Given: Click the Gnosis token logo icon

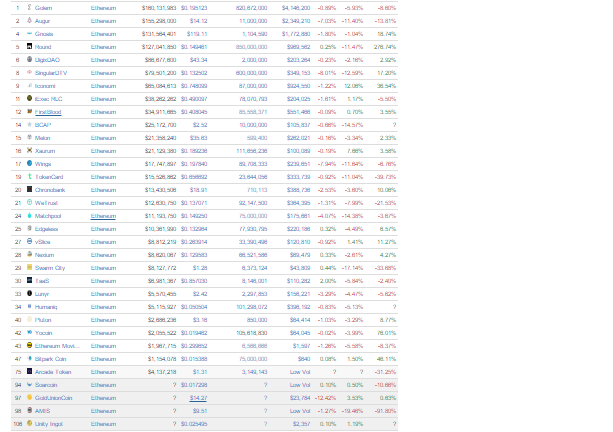Looking at the screenshot, I should pos(29,34).
